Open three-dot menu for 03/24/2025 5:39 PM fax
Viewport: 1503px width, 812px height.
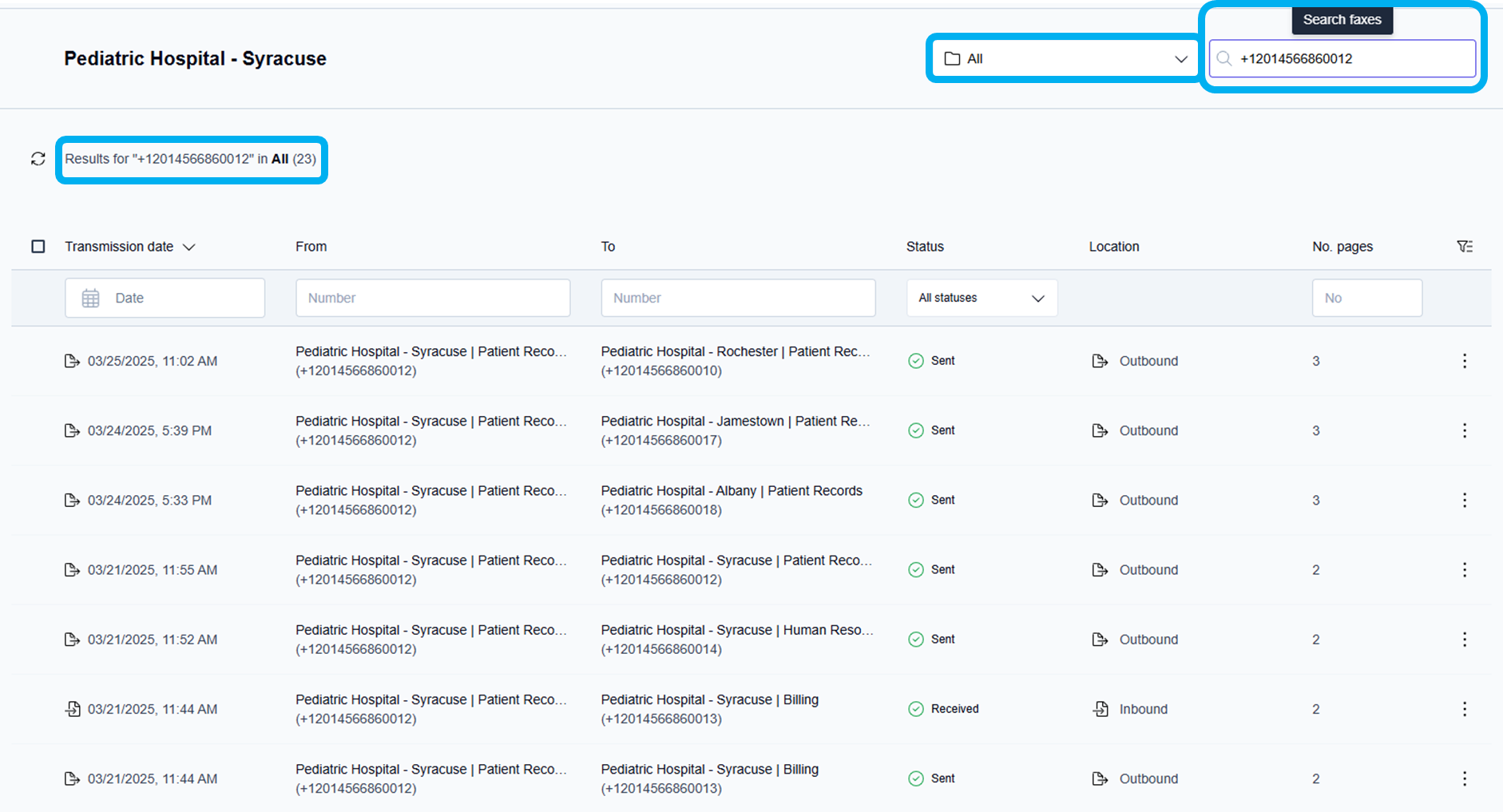click(x=1464, y=430)
